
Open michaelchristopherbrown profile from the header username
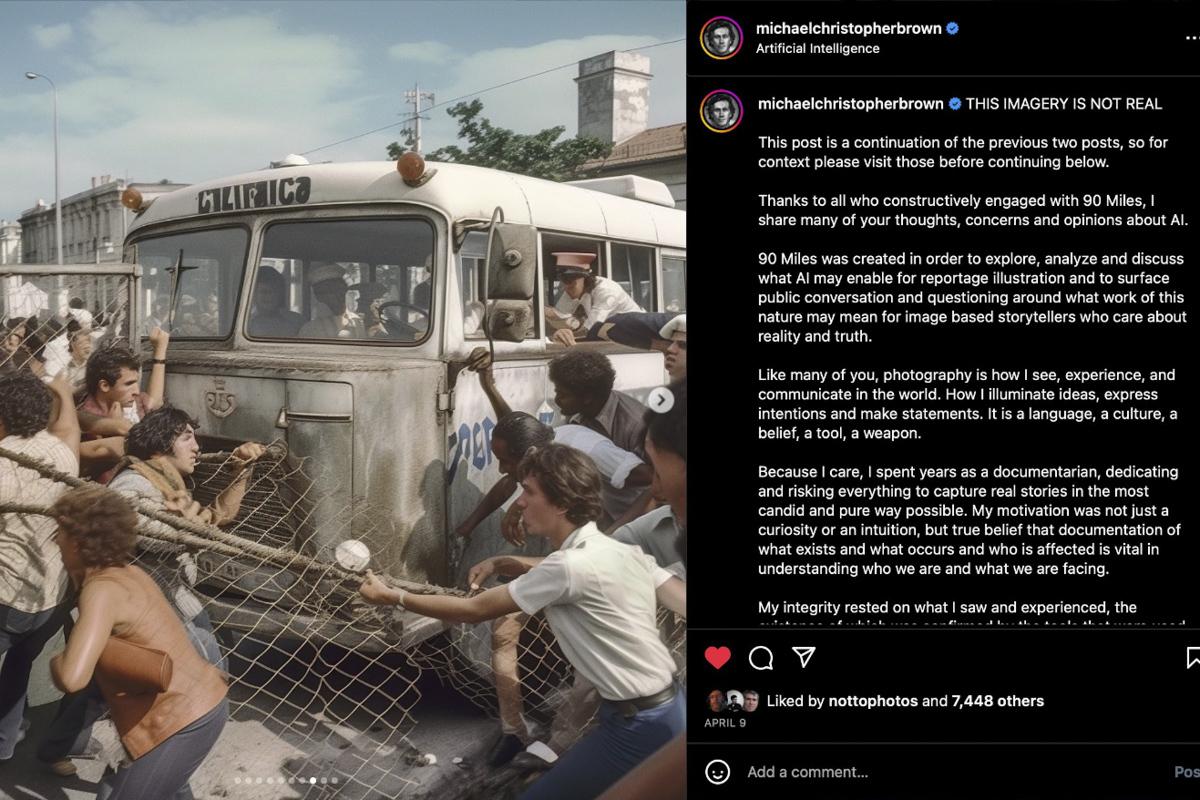849,29
